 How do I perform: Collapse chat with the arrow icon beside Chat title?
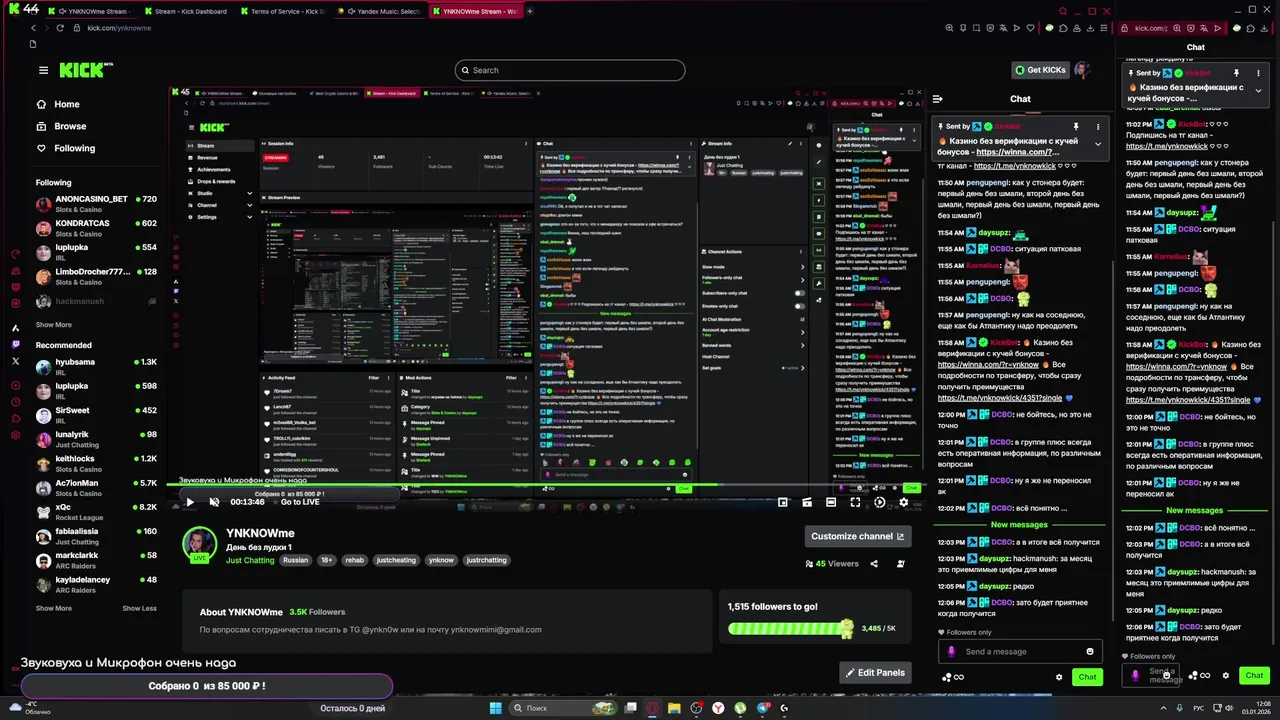[937, 99]
